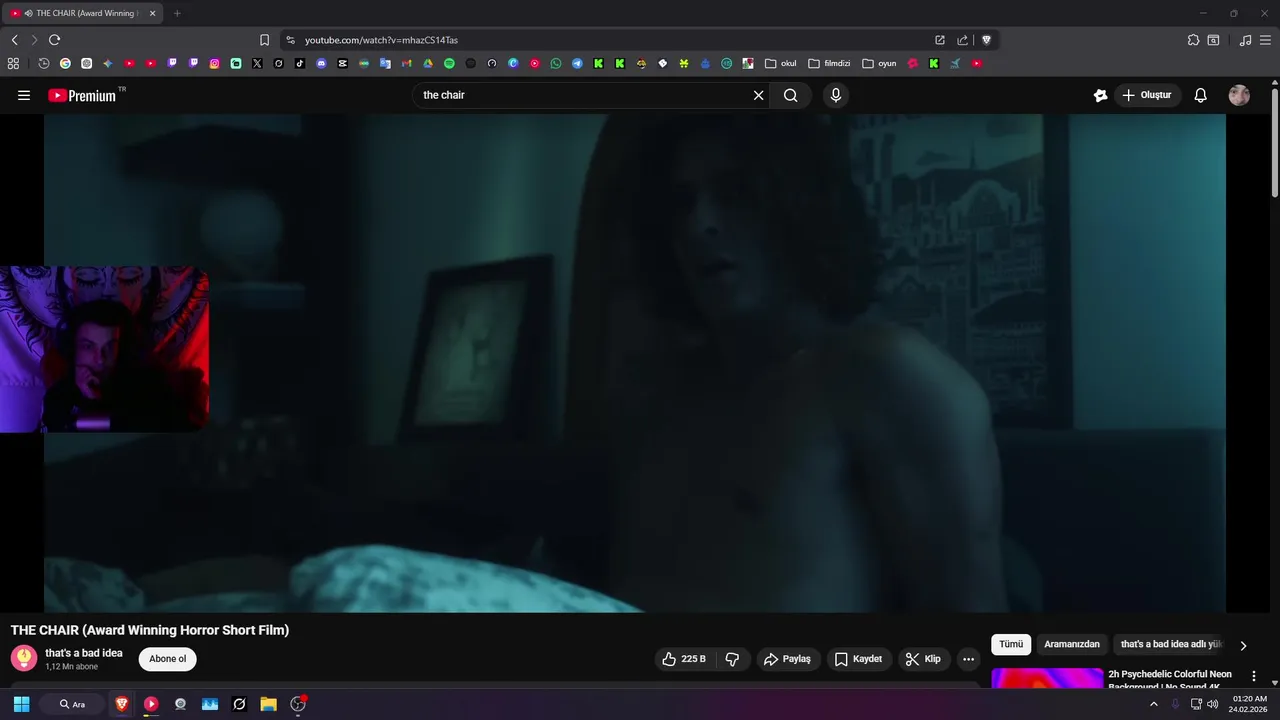This screenshot has height=720, width=1280.
Task: Open the history clock bookmark icon
Action: click(x=44, y=63)
